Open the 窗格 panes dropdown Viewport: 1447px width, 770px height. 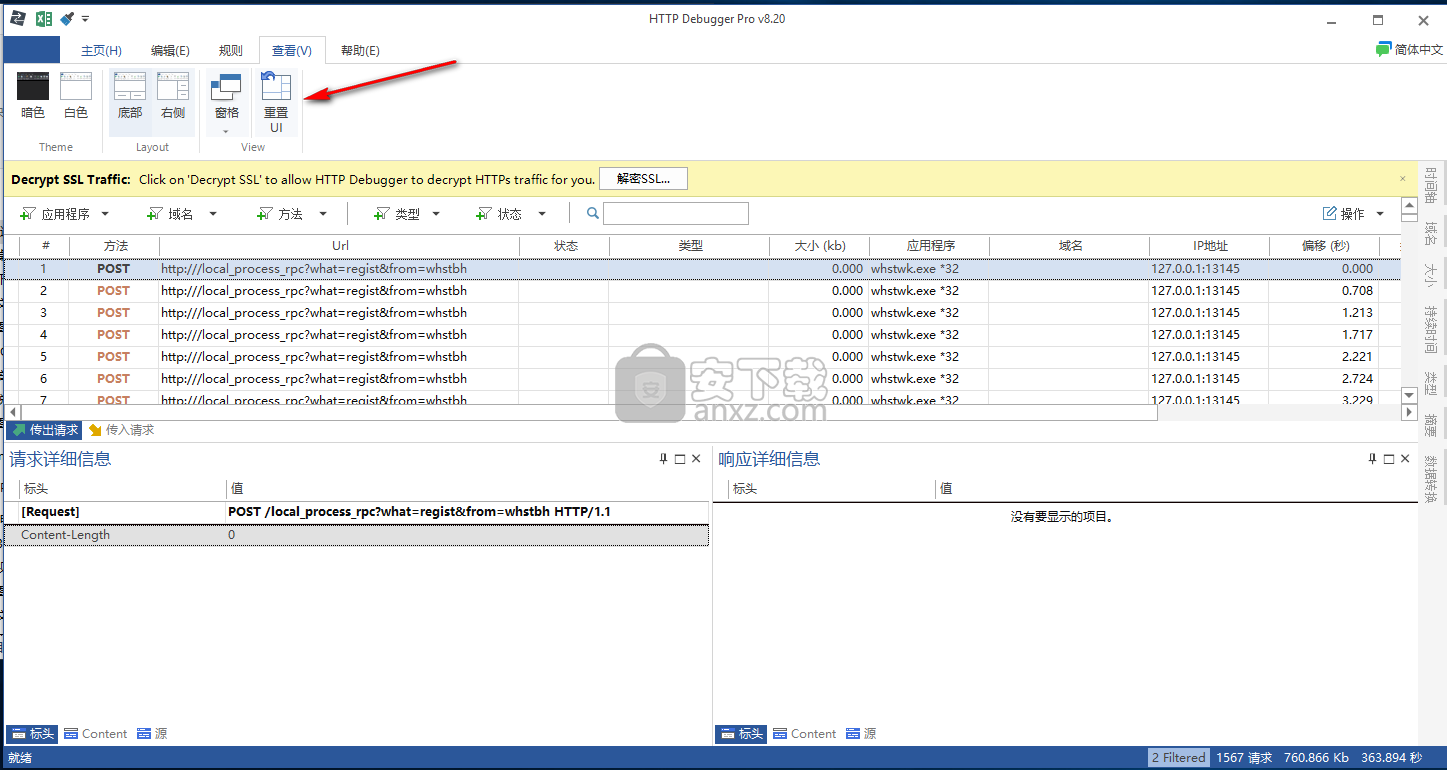[x=227, y=103]
